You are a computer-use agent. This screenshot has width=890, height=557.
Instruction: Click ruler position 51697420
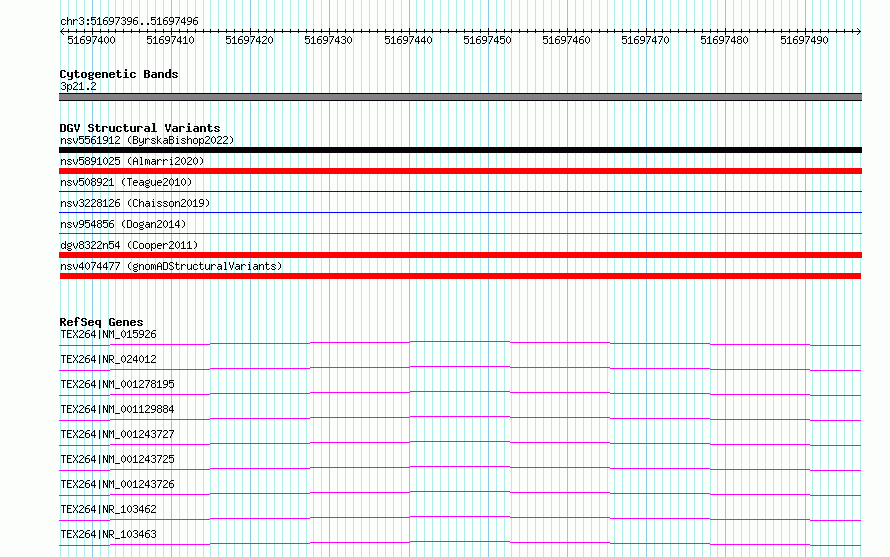pos(249,40)
